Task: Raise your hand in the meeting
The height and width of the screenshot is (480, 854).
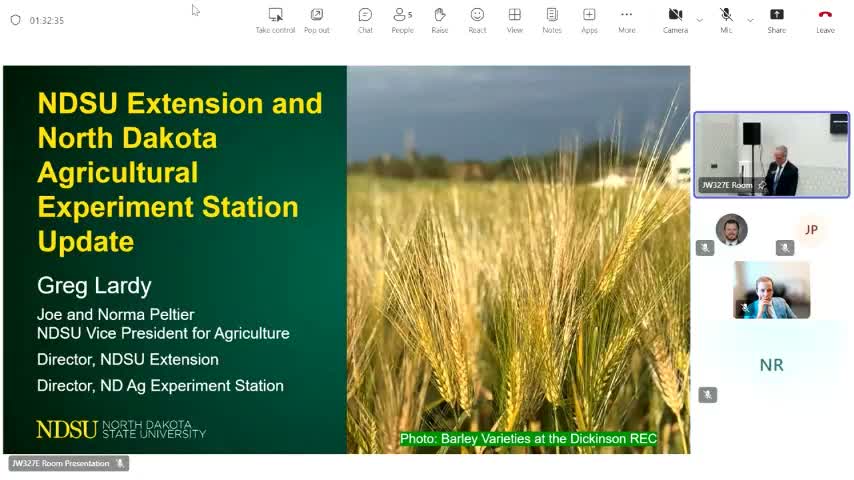Action: pos(439,19)
